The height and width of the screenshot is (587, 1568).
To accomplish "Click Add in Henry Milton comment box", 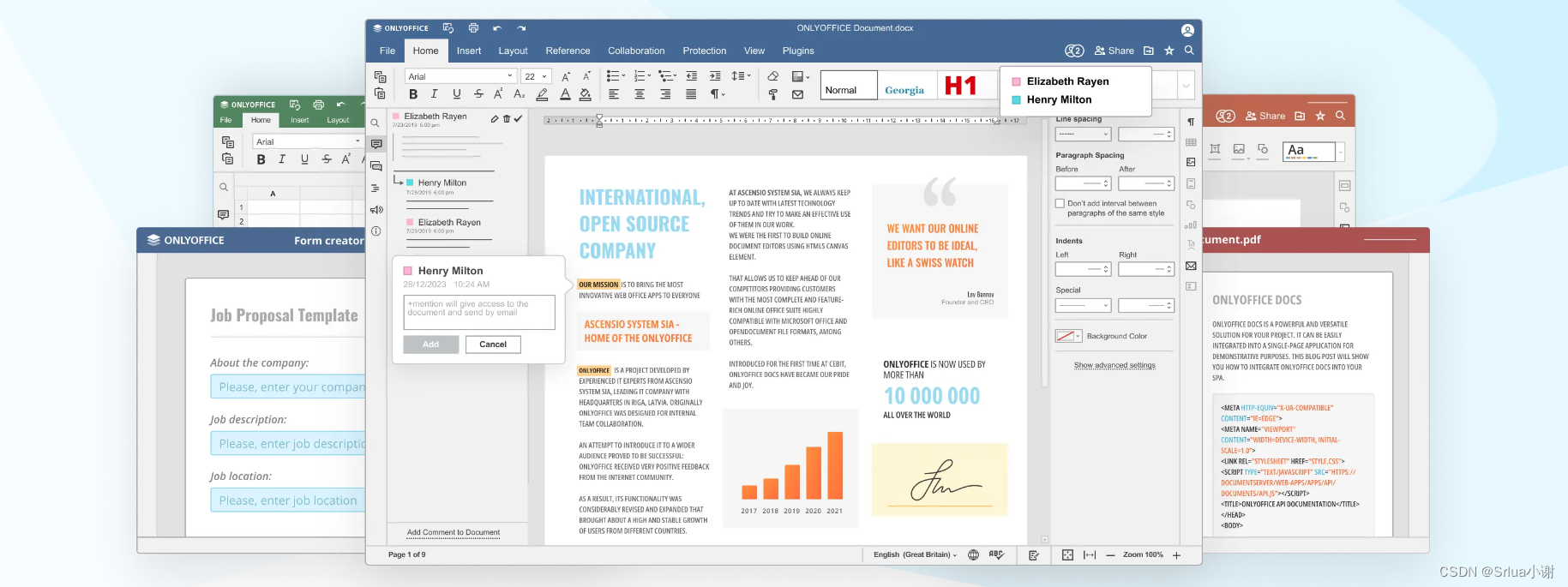I will pos(431,344).
